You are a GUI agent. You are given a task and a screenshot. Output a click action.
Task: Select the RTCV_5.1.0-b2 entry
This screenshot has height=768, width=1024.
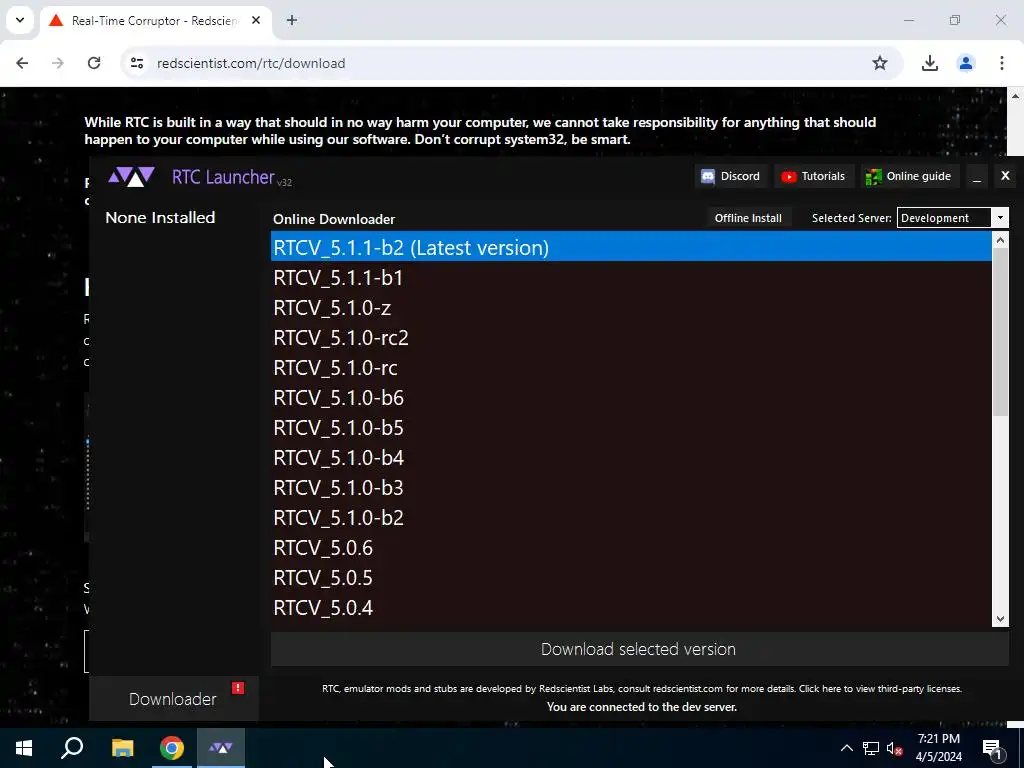click(x=631, y=518)
